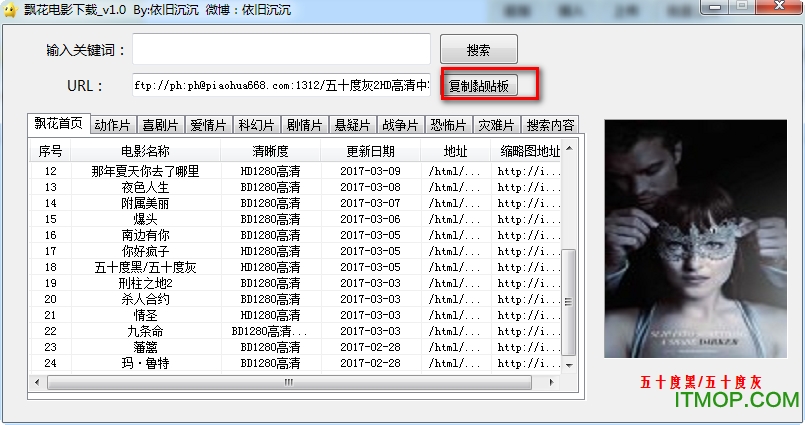Click the vertical scrollbar down arrow

569,365
